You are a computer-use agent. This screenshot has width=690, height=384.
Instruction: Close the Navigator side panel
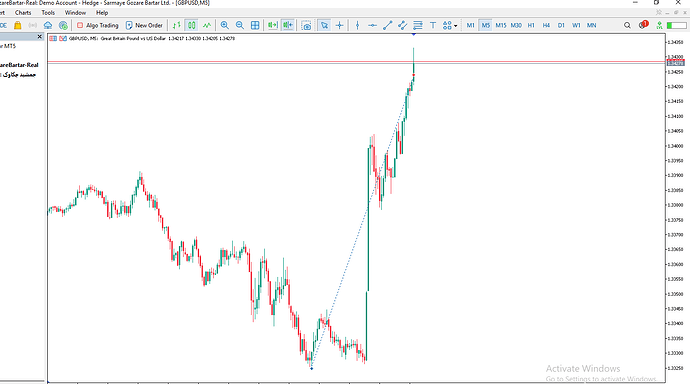click(x=40, y=37)
